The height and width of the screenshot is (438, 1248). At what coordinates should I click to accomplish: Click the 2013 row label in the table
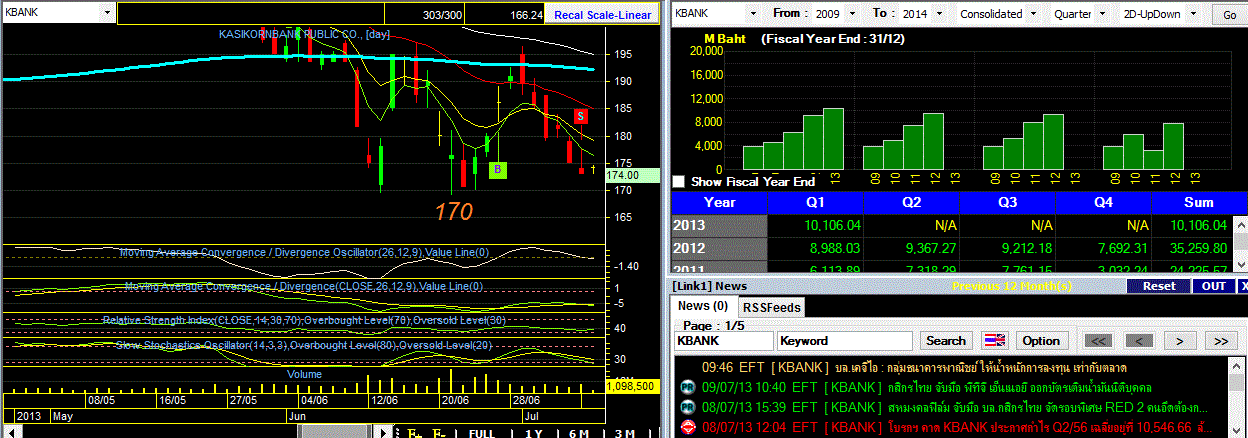719,225
